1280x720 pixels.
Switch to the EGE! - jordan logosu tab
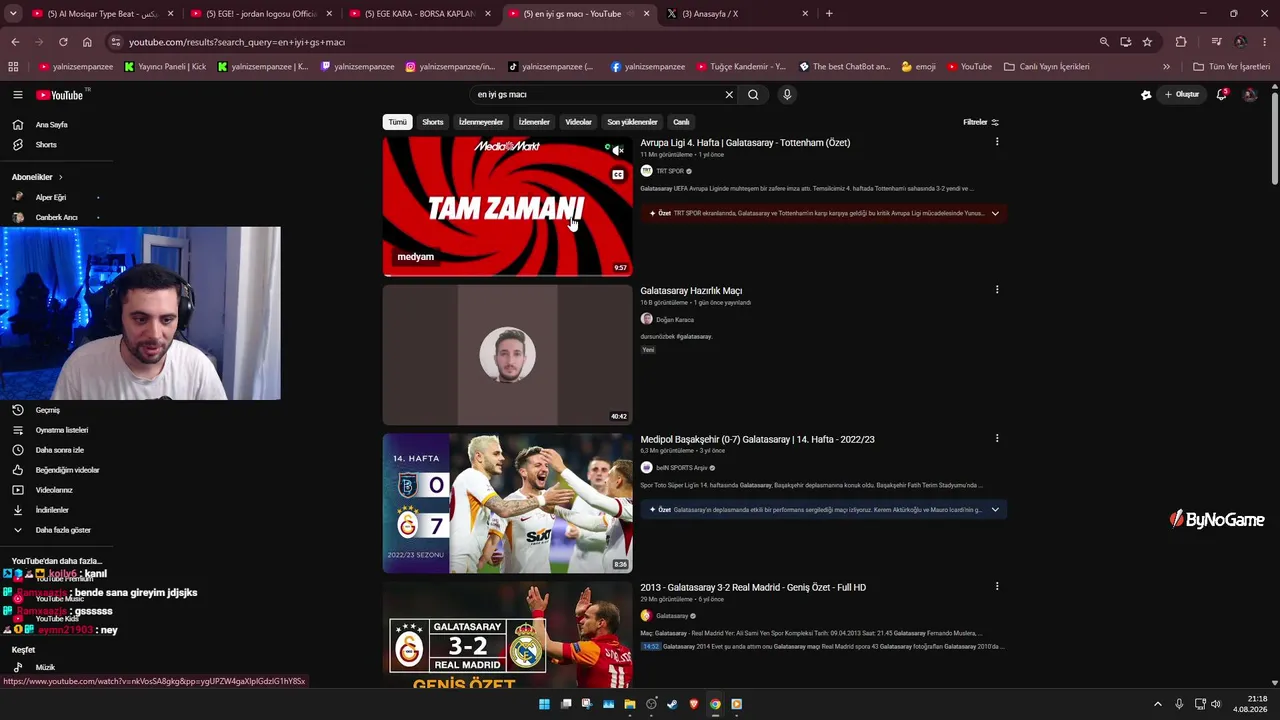[261, 14]
